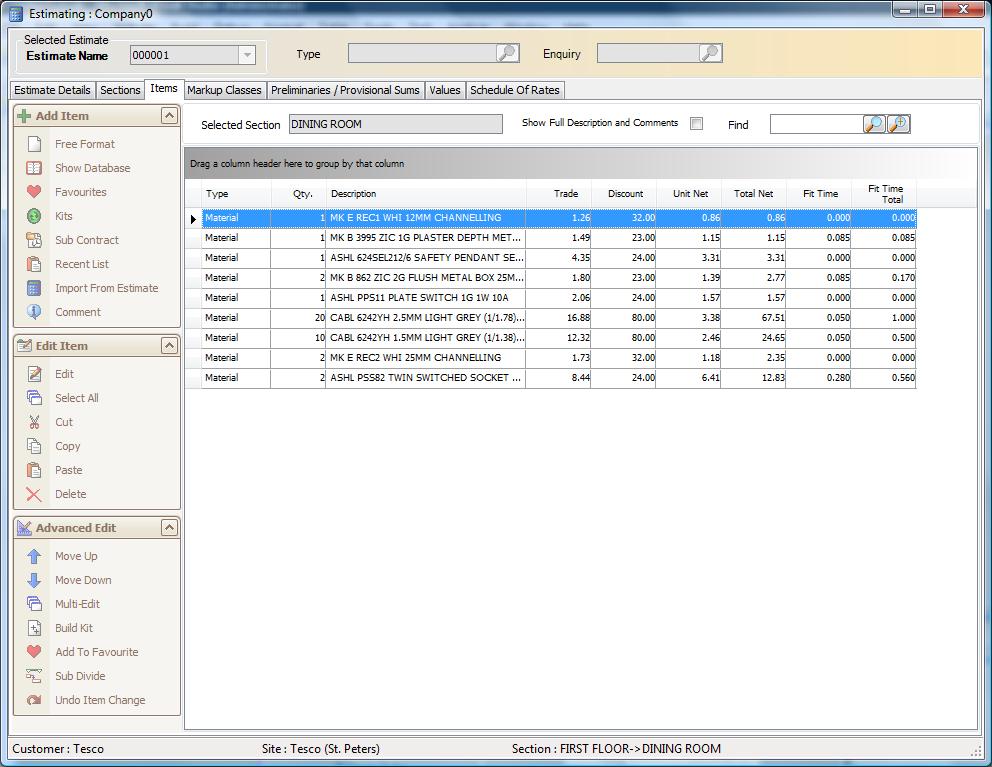Open Show Database
The width and height of the screenshot is (992, 767).
click(32, 168)
